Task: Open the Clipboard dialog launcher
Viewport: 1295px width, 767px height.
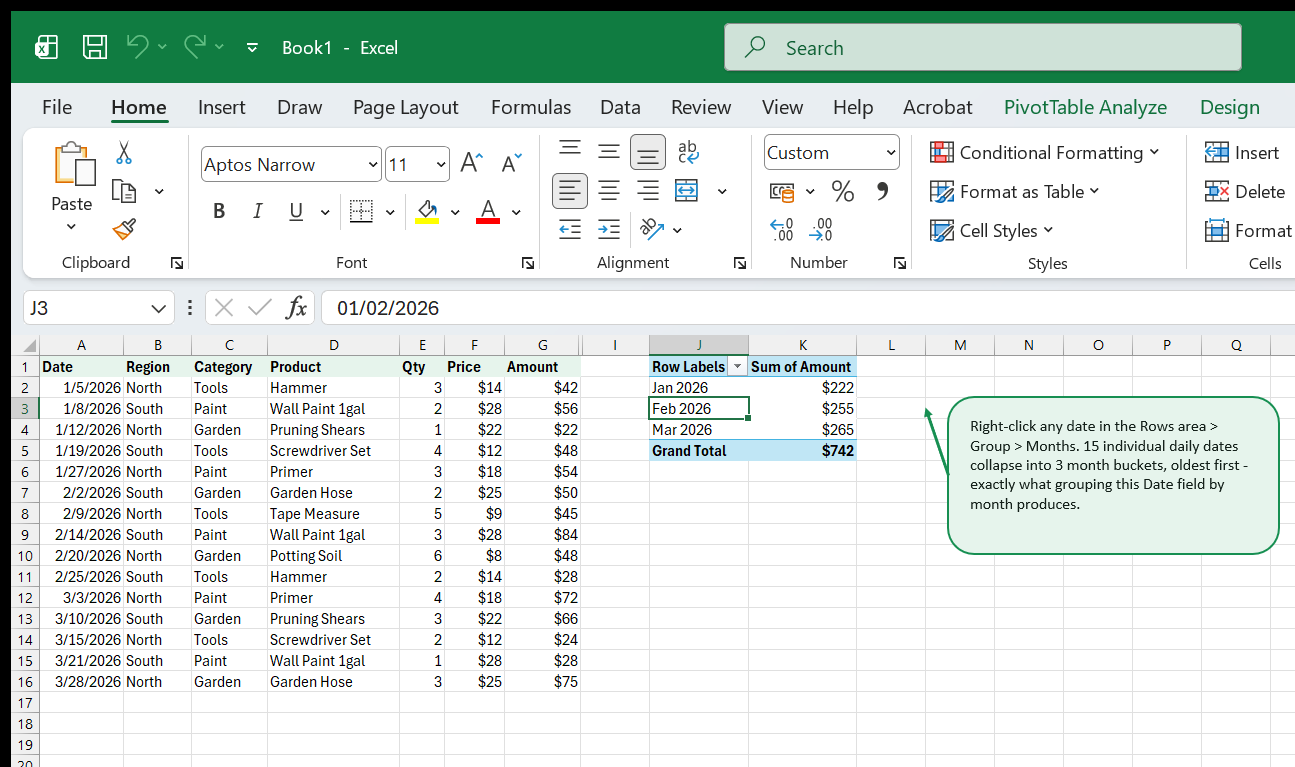Action: pyautogui.click(x=177, y=263)
